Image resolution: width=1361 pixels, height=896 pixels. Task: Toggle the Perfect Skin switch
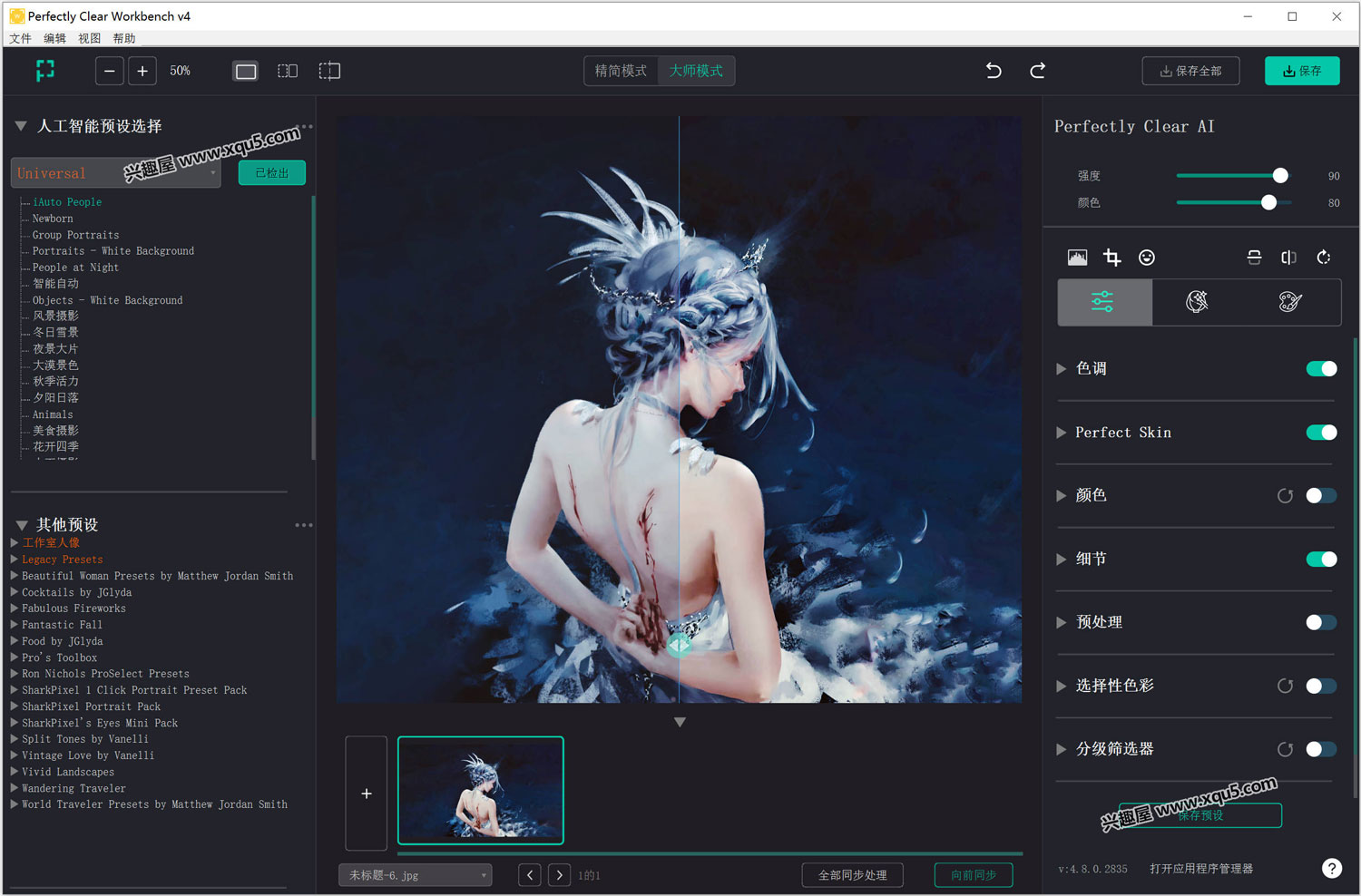[x=1321, y=433]
